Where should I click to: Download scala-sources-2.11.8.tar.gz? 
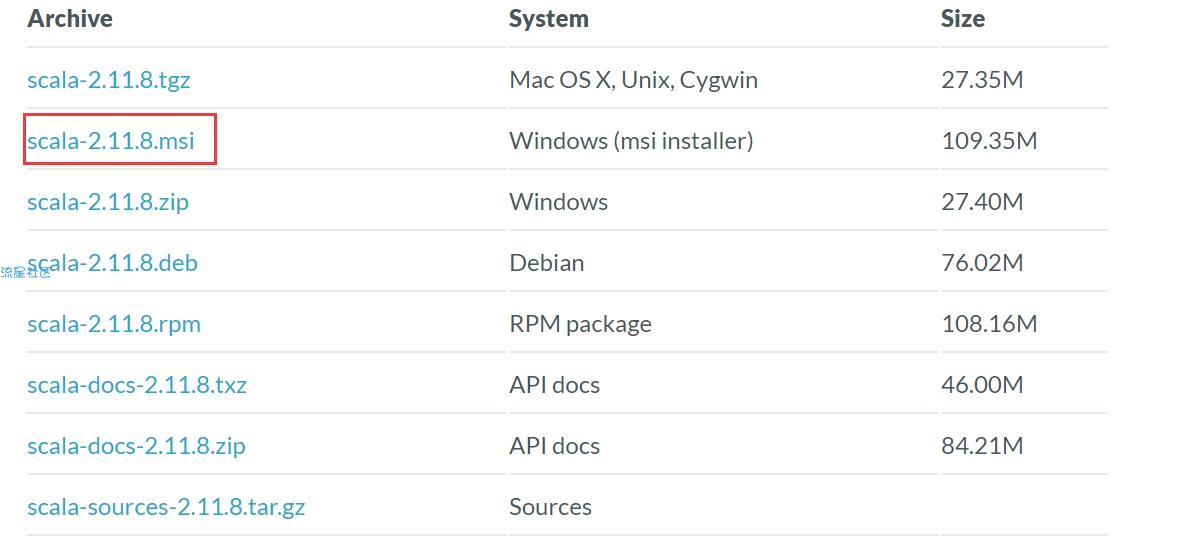(x=166, y=507)
